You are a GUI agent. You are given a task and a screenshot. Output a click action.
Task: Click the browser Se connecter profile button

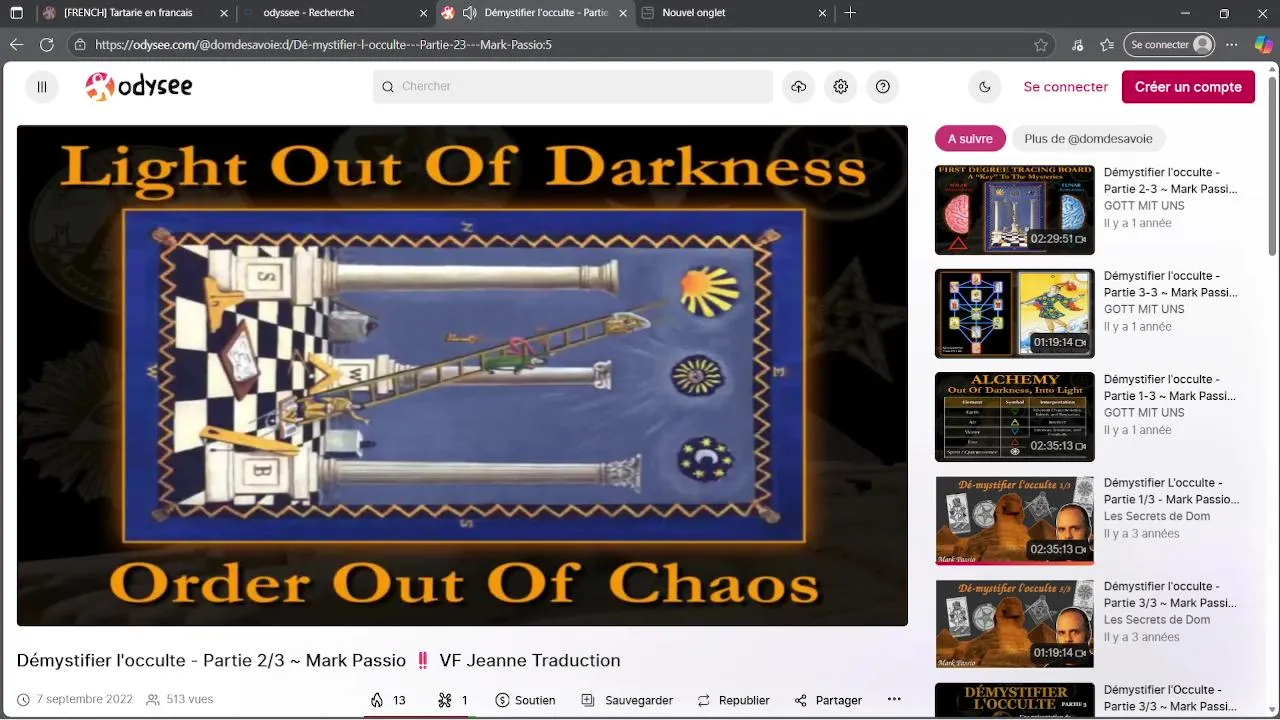pos(1170,45)
